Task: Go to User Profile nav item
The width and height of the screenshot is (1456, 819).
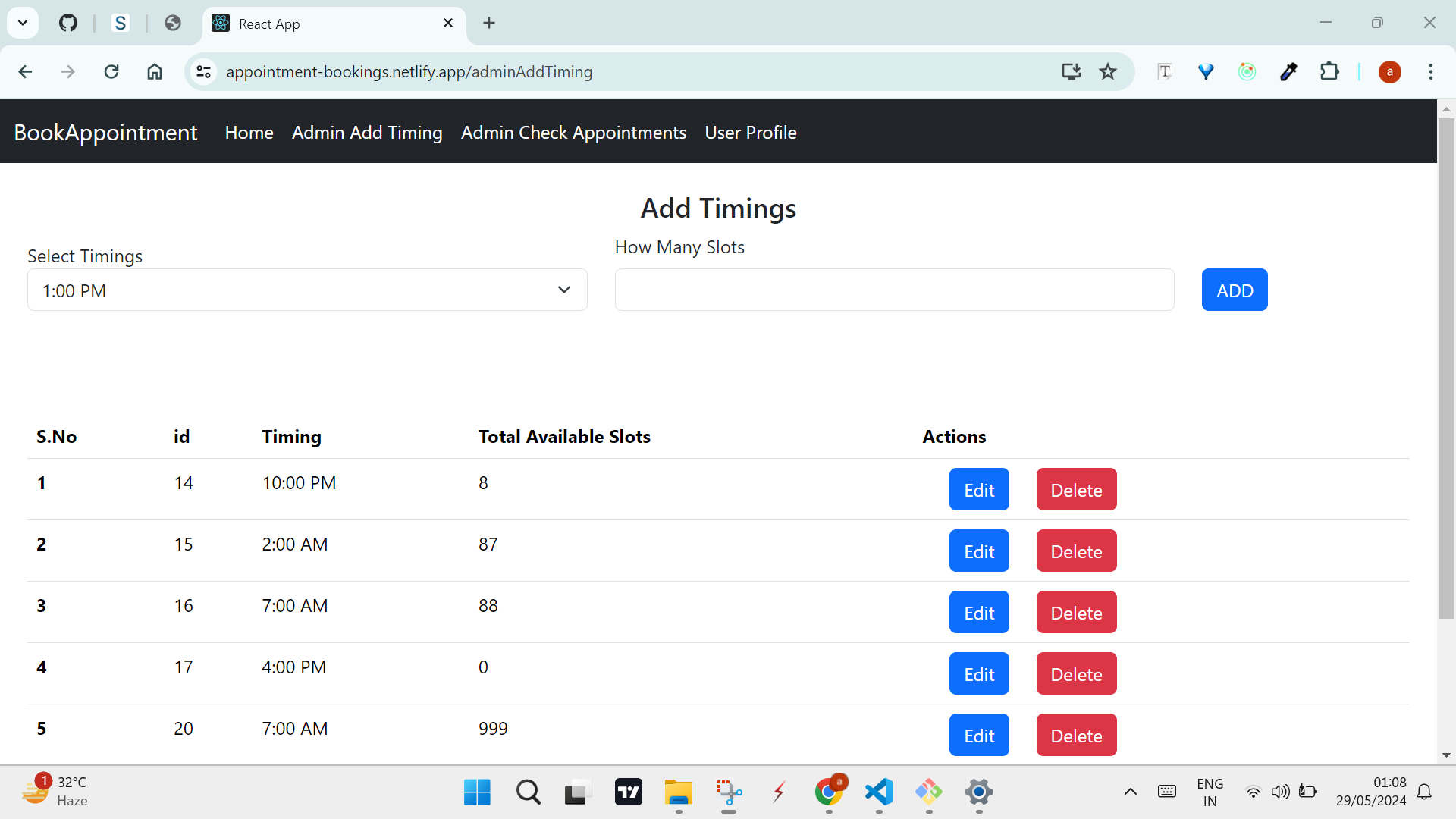Action: tap(750, 132)
